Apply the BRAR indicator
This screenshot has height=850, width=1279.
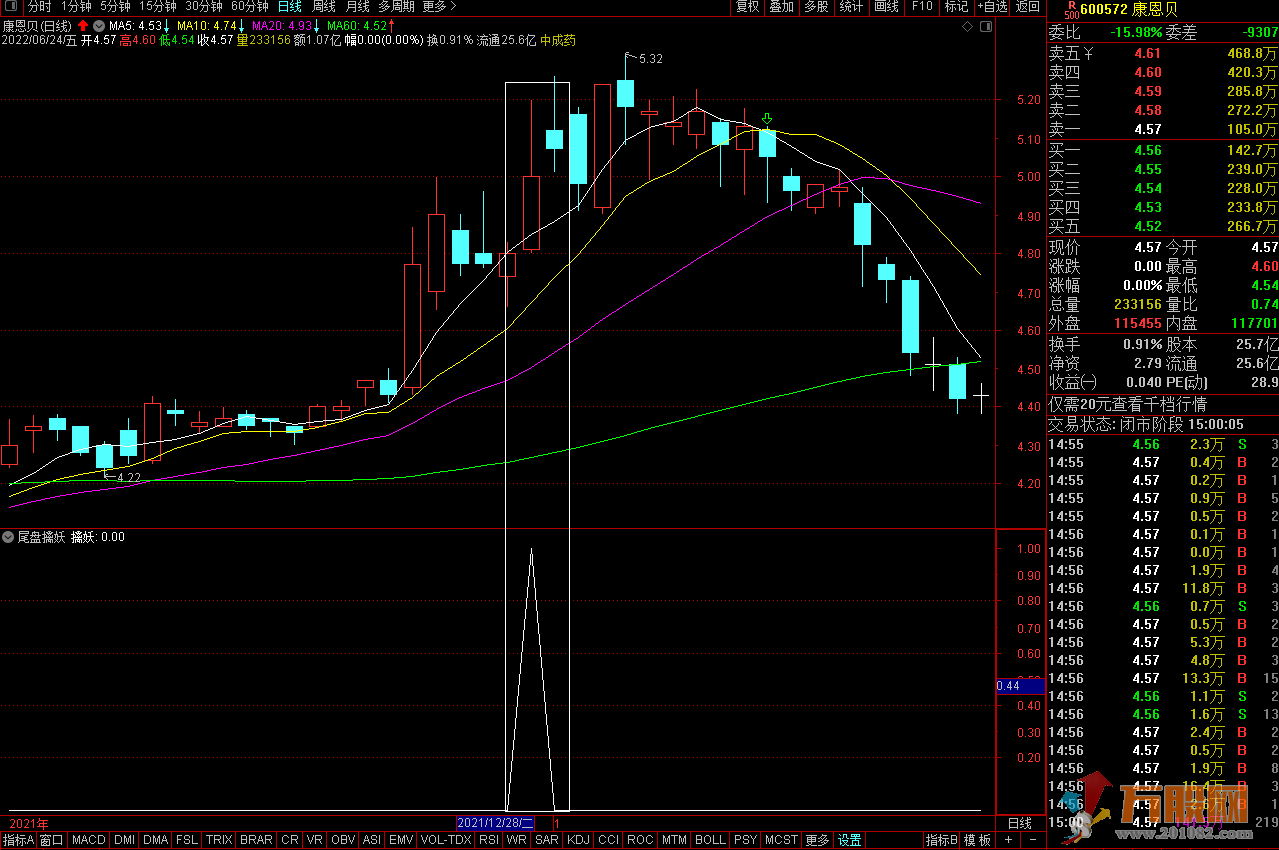click(x=257, y=840)
